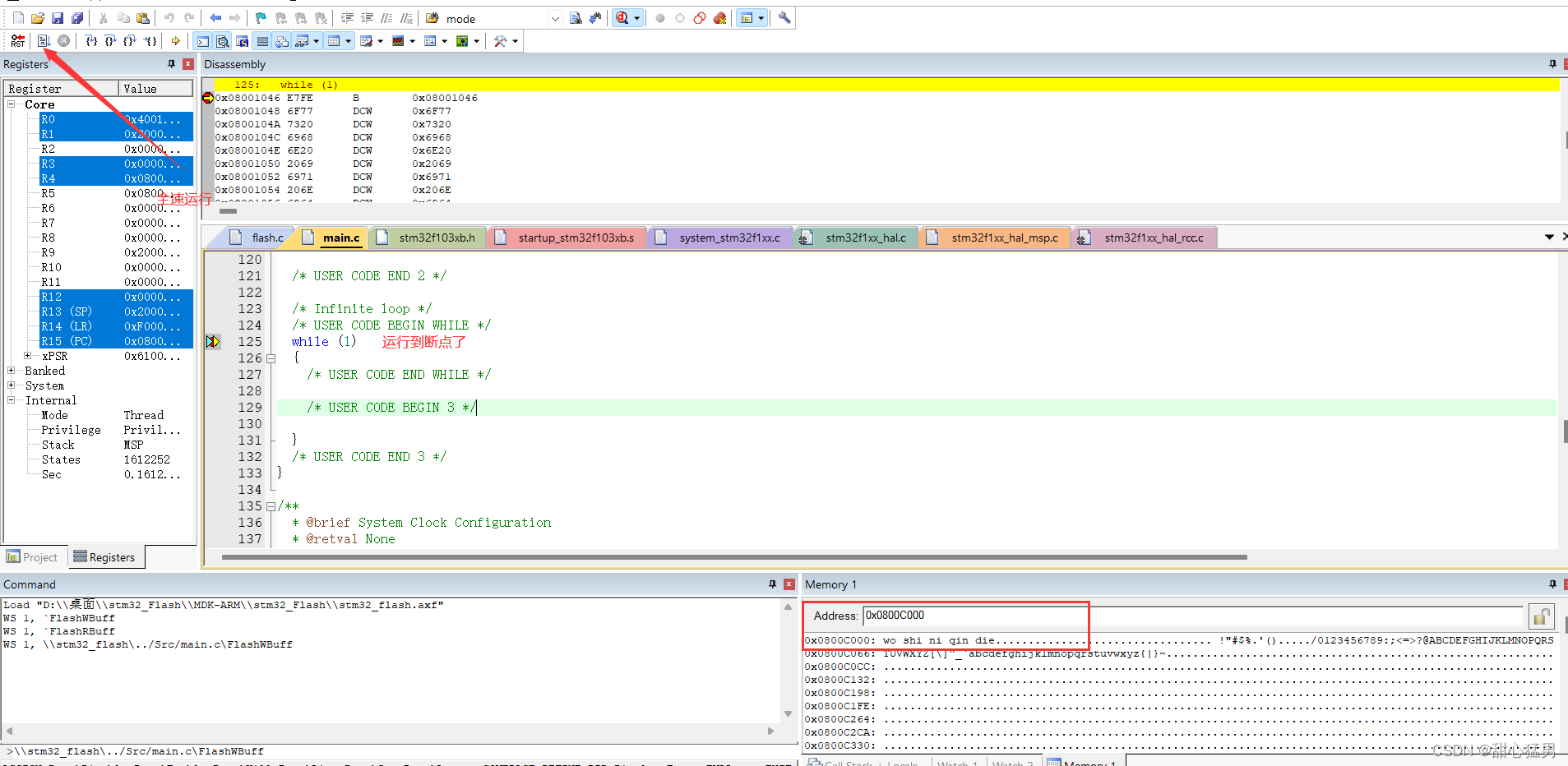Click editor horizontal scrollbar
This screenshot has width=1568, height=766.
[733, 557]
